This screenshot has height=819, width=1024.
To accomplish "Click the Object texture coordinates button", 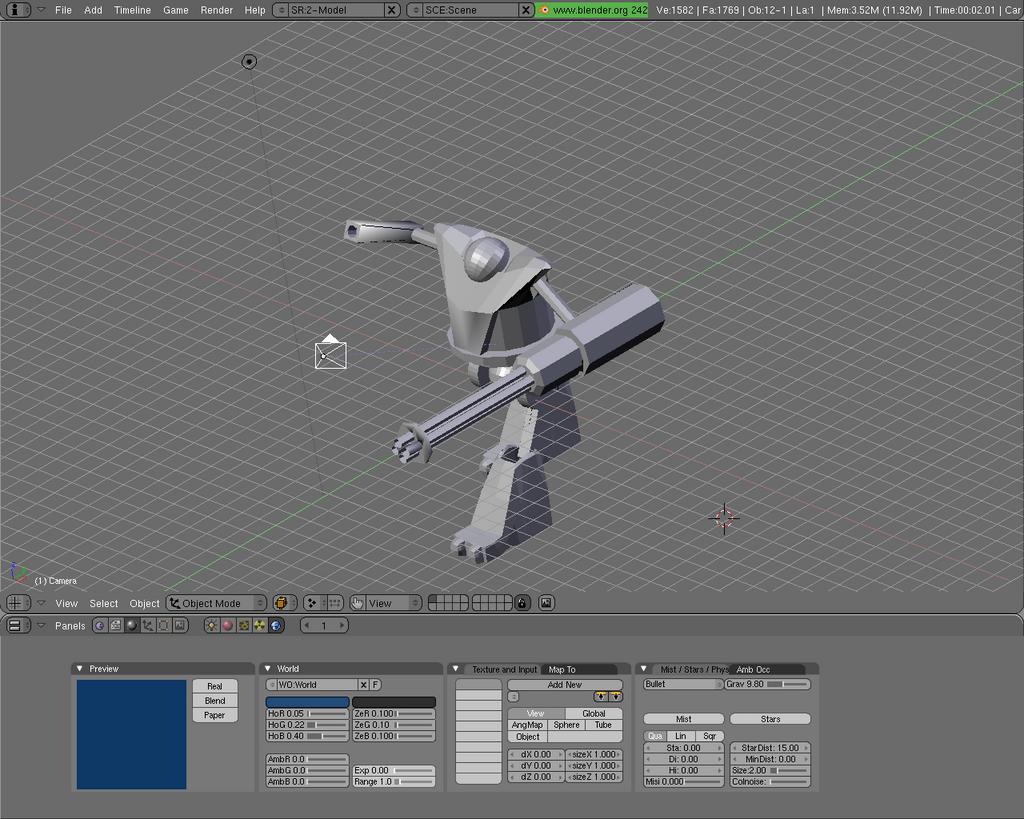I will point(527,737).
